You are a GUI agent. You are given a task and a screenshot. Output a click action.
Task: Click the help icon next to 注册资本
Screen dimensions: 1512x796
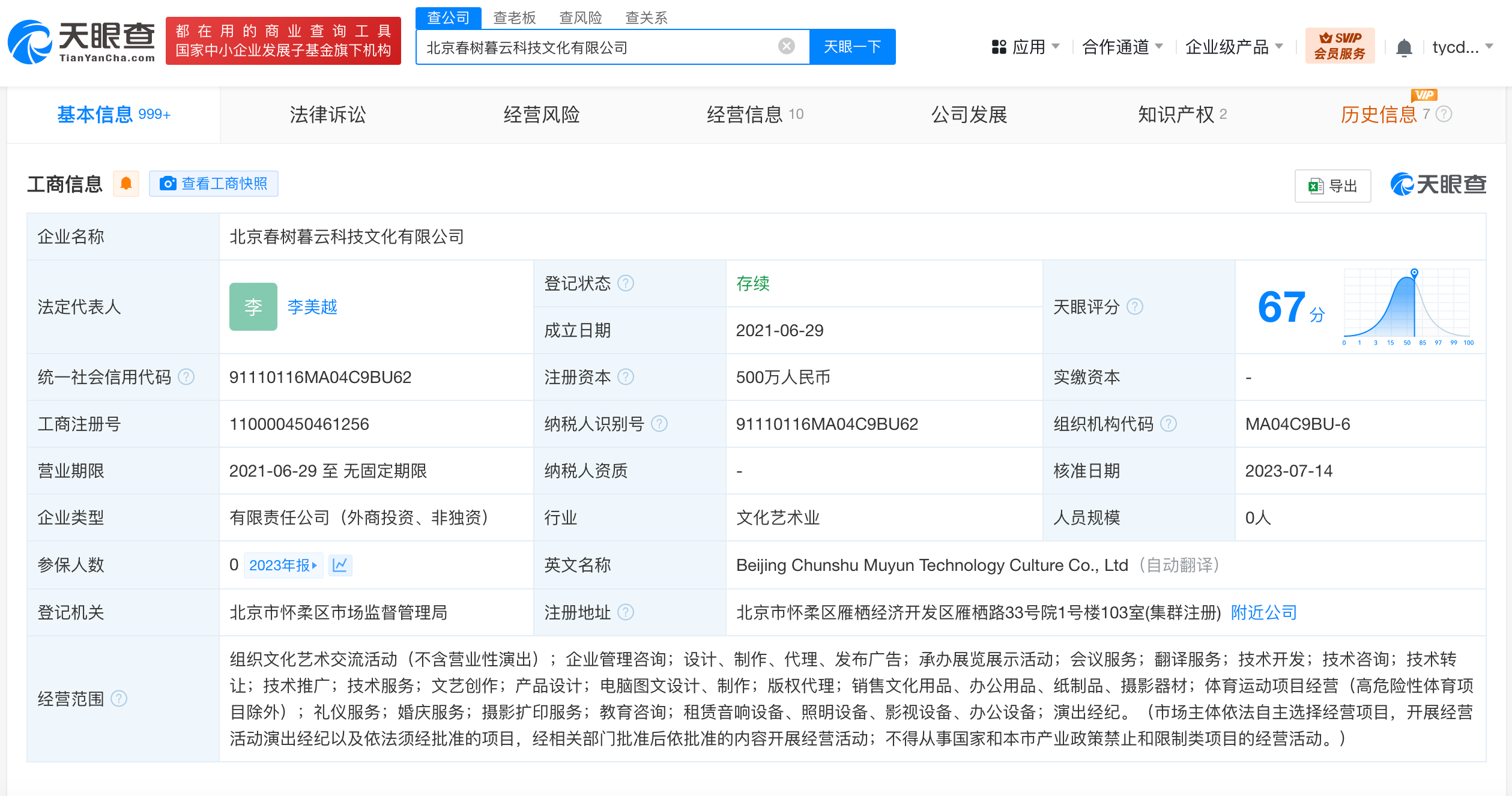pyautogui.click(x=626, y=377)
